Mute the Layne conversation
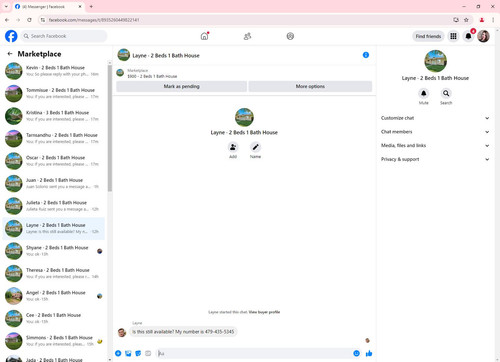The width and height of the screenshot is (500, 362). tap(423, 93)
